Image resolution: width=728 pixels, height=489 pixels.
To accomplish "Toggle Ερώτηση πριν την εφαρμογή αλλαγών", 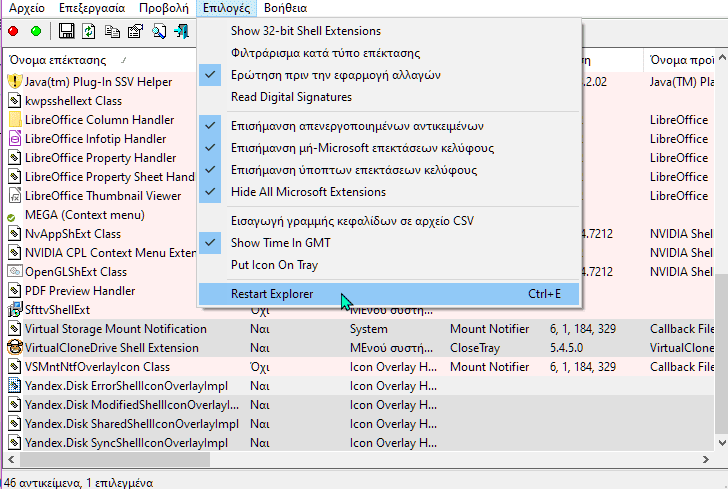I will 389,75.
